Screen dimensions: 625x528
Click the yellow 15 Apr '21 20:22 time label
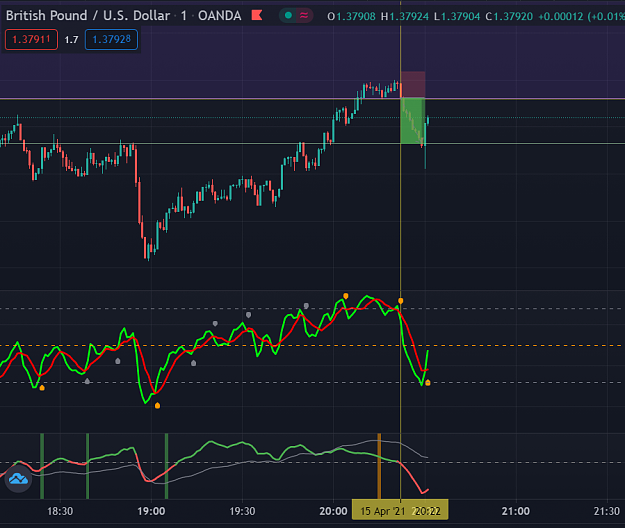pyautogui.click(x=400, y=511)
